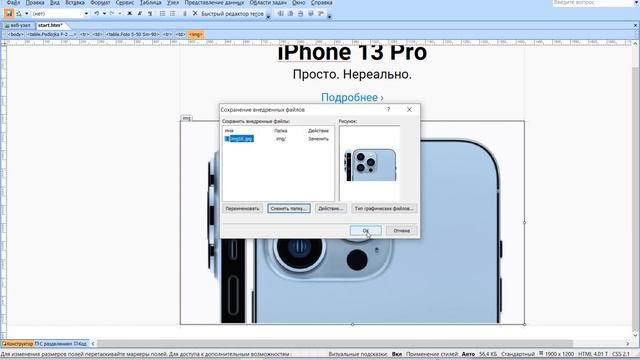Apply the numbered list icon
640x360 pixels.
162,13
